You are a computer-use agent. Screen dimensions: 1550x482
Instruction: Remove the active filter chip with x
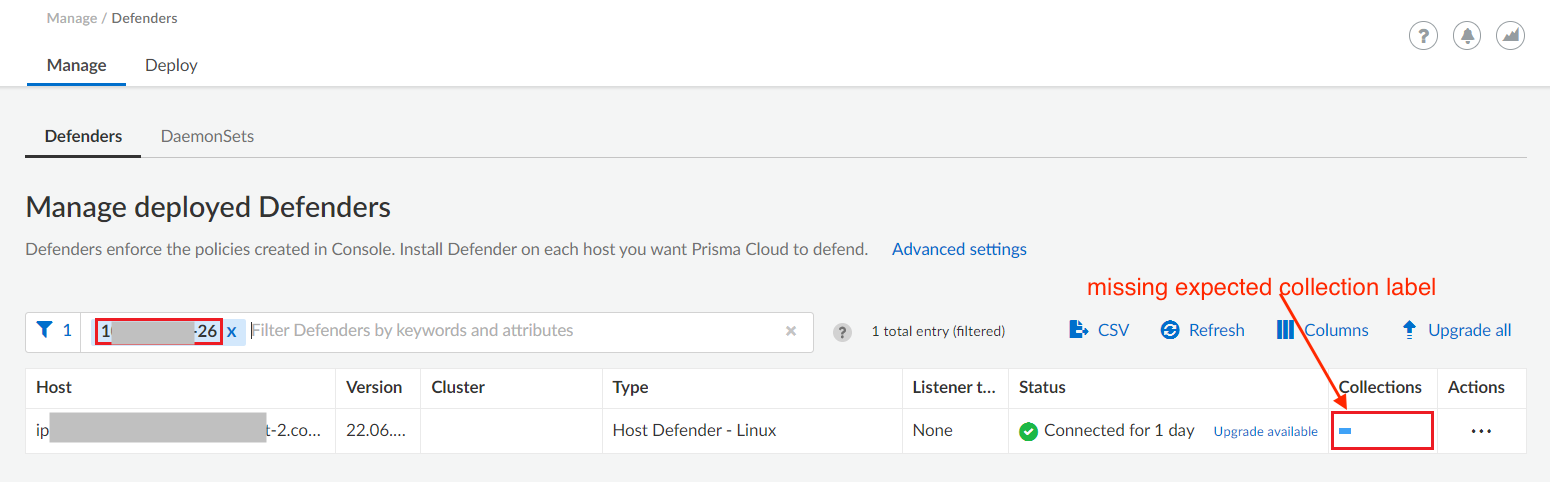pos(231,331)
